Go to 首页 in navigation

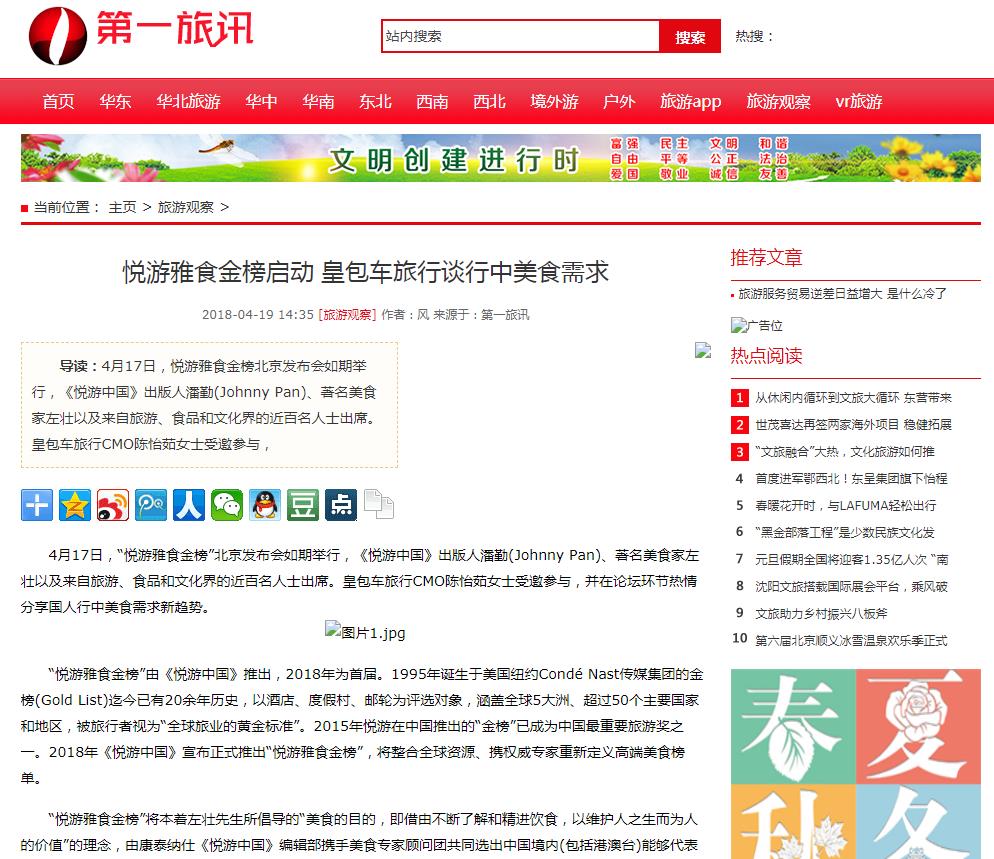tap(58, 101)
